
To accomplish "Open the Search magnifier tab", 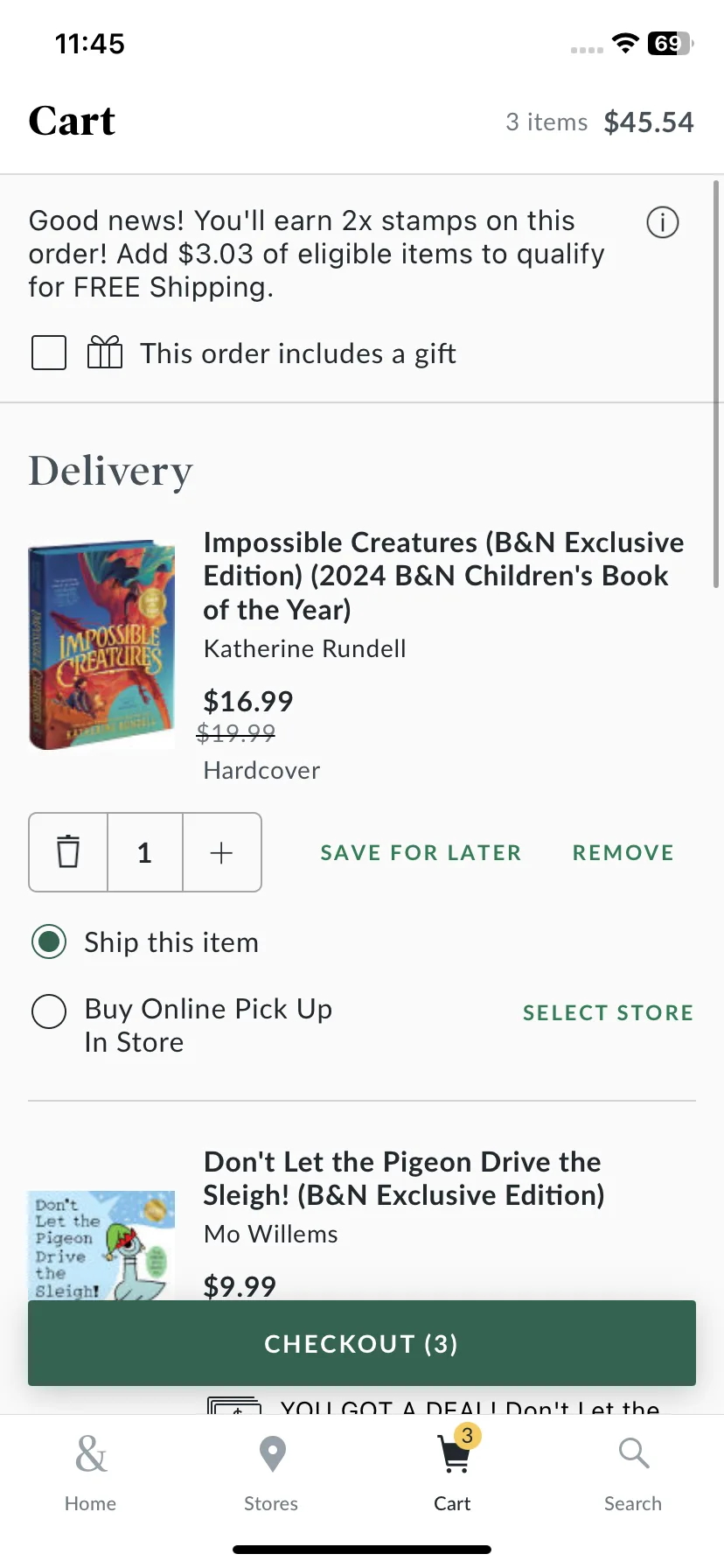I will click(x=633, y=1473).
